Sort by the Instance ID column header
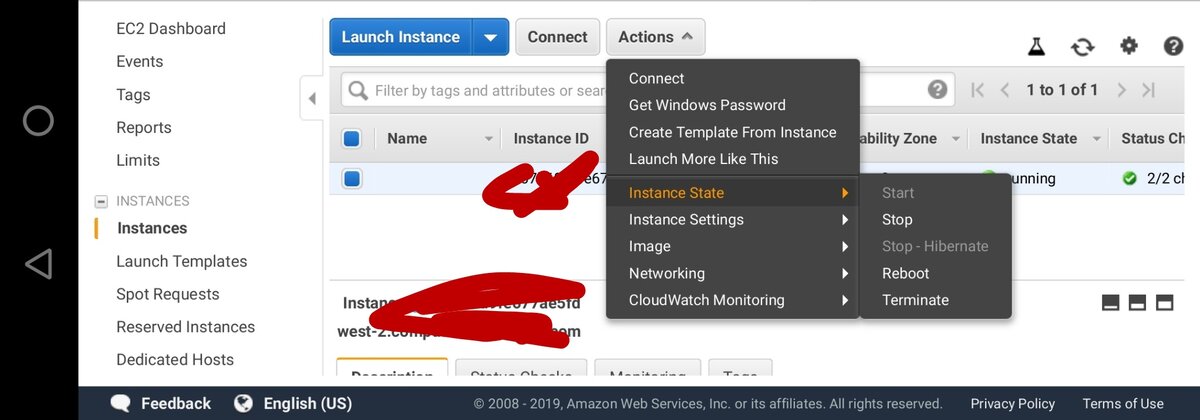This screenshot has height=420, width=1200. (x=551, y=139)
